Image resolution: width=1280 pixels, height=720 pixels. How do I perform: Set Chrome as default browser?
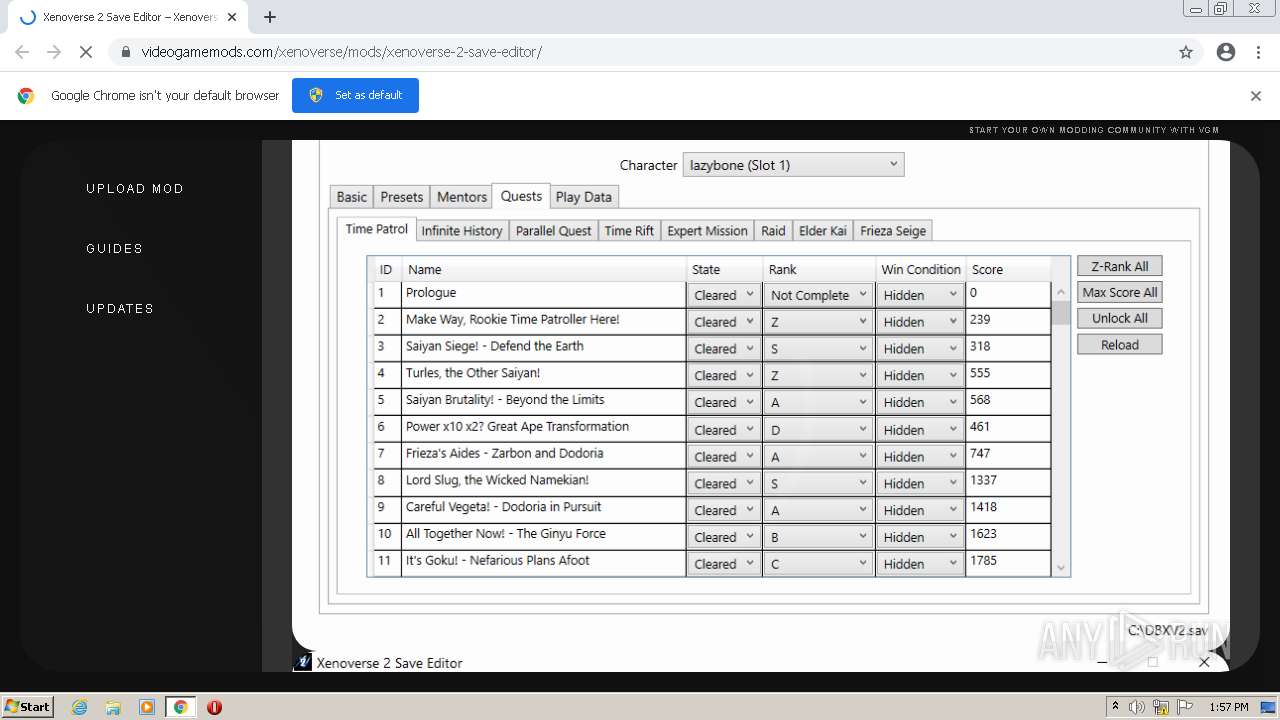pyautogui.click(x=355, y=95)
